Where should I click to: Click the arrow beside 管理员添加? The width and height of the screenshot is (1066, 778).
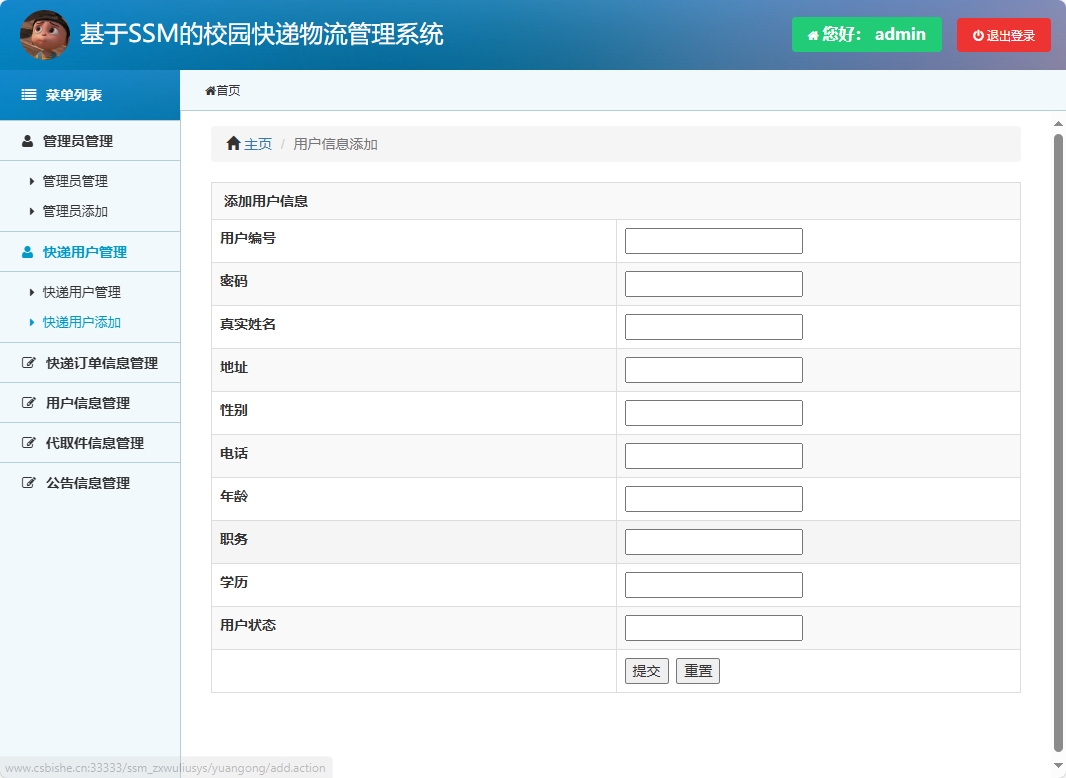34,211
